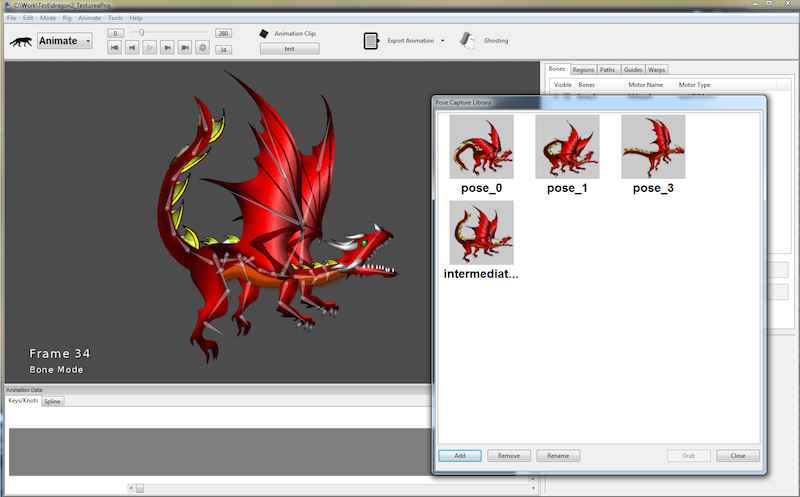
Task: Click the Animation Clip diamond icon
Action: point(264,33)
